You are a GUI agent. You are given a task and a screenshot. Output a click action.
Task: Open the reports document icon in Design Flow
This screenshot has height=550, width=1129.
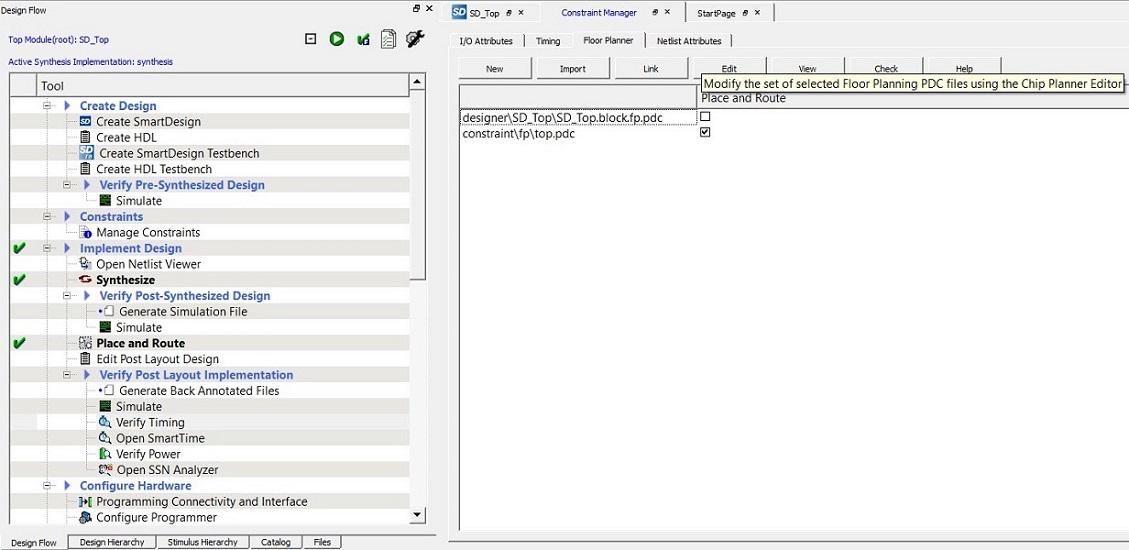coord(389,39)
